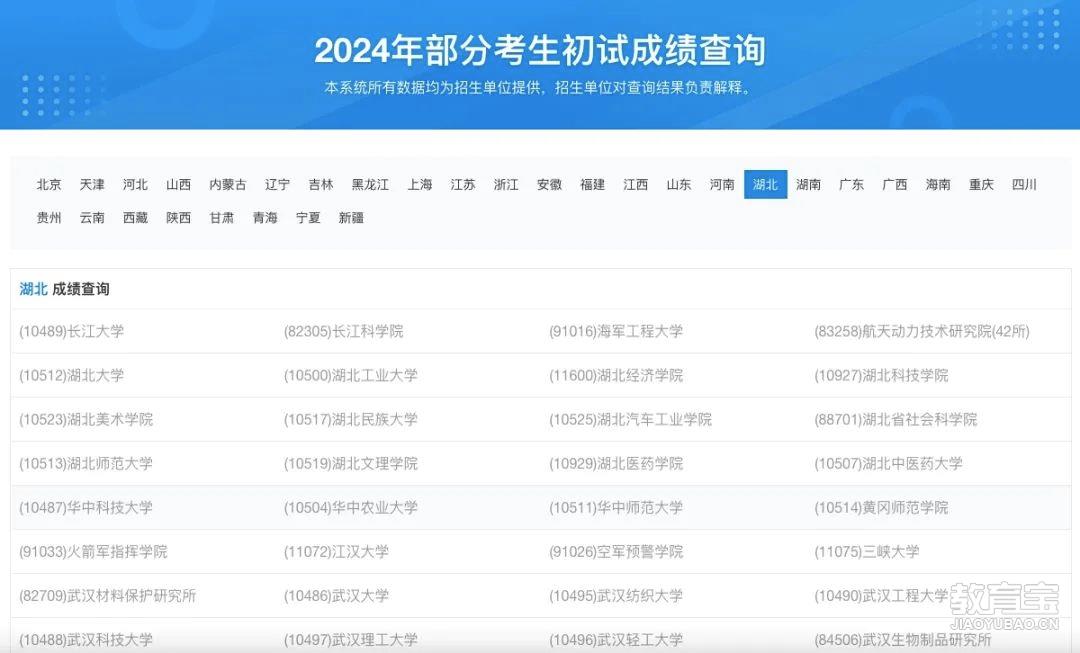The height and width of the screenshot is (653, 1080).
Task: Open the 广西 region tab
Action: pos(895,185)
